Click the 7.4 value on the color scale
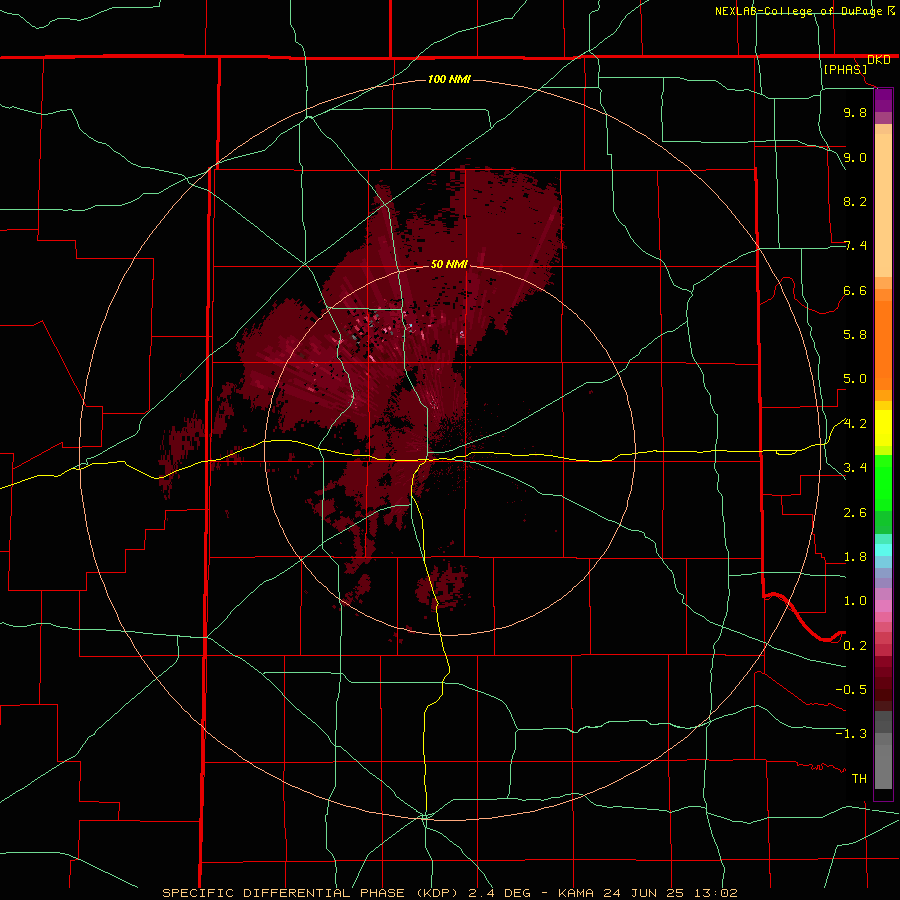This screenshot has width=900, height=900. coord(855,246)
